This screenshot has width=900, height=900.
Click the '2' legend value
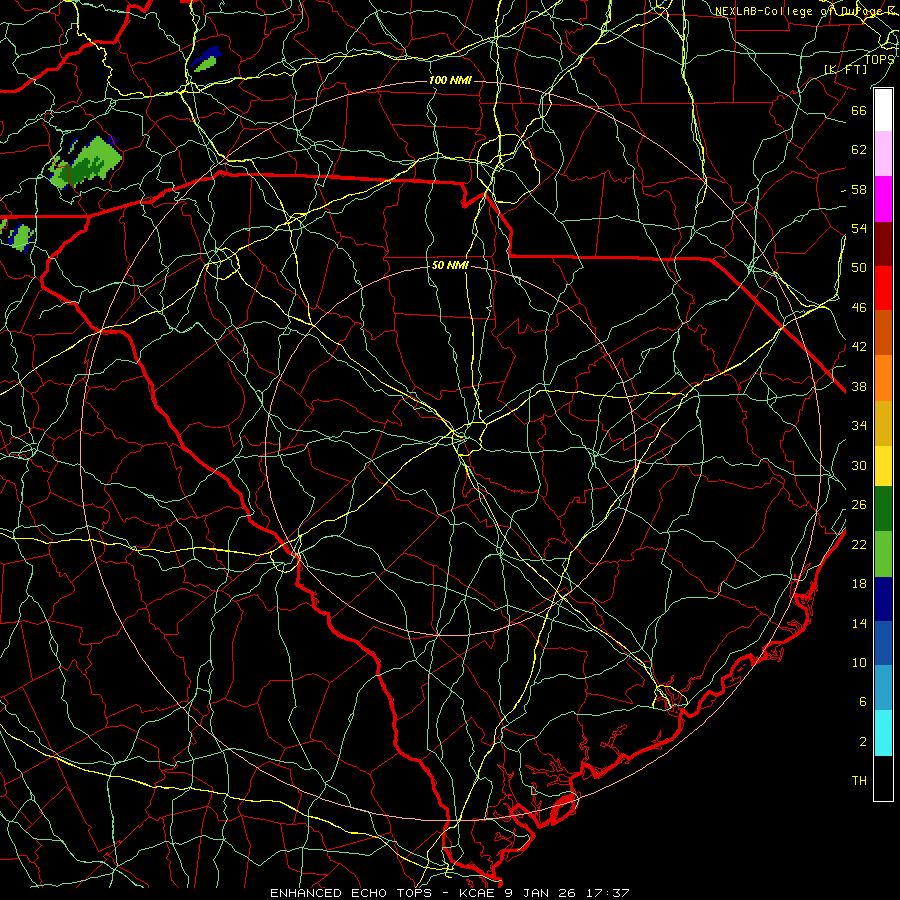pos(863,742)
